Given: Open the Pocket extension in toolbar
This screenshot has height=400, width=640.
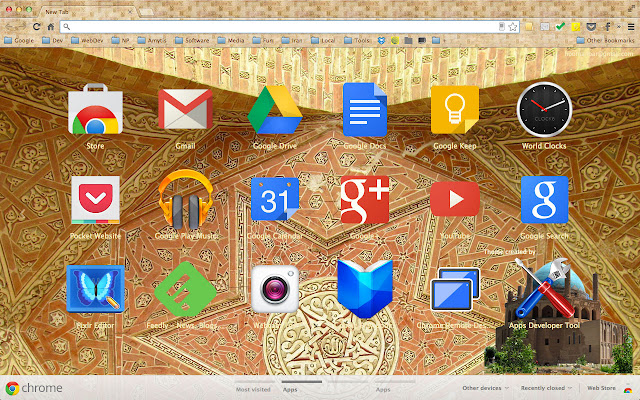Looking at the screenshot, I should point(591,27).
